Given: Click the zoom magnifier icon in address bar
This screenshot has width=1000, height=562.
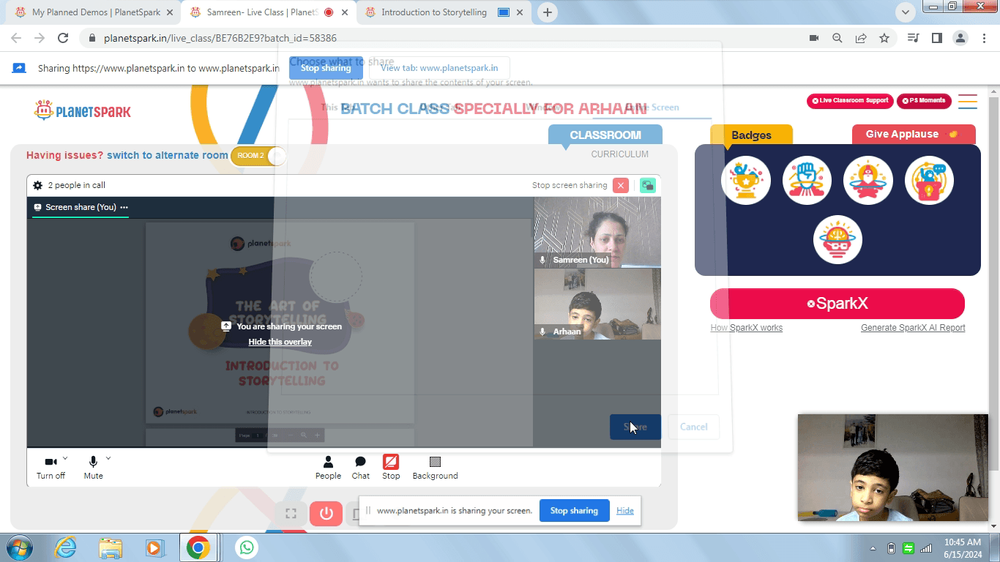Looking at the screenshot, I should click(x=837, y=38).
